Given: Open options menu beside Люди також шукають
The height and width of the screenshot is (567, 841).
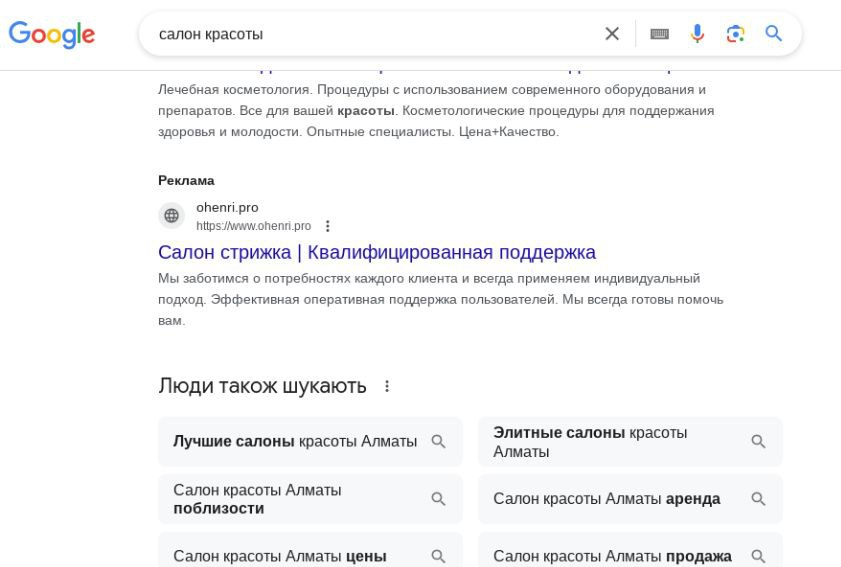Looking at the screenshot, I should click(x=387, y=386).
